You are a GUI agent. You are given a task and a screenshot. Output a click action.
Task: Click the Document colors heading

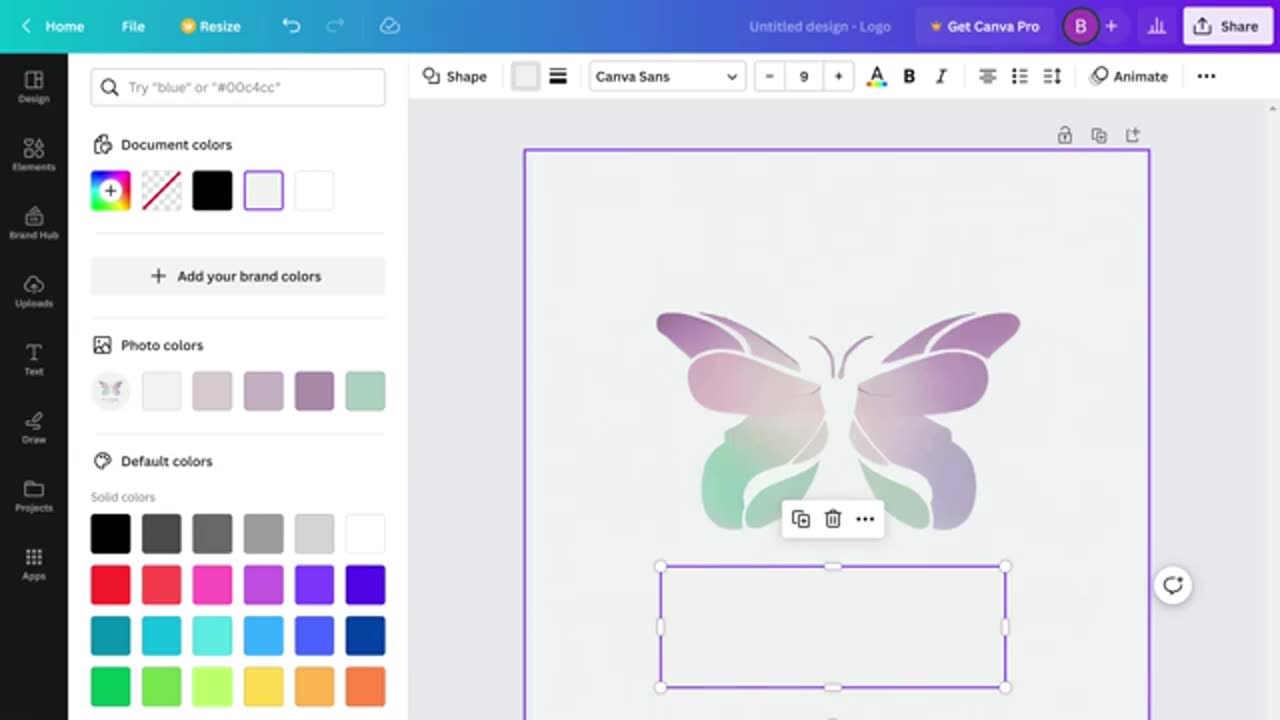pyautogui.click(x=176, y=145)
